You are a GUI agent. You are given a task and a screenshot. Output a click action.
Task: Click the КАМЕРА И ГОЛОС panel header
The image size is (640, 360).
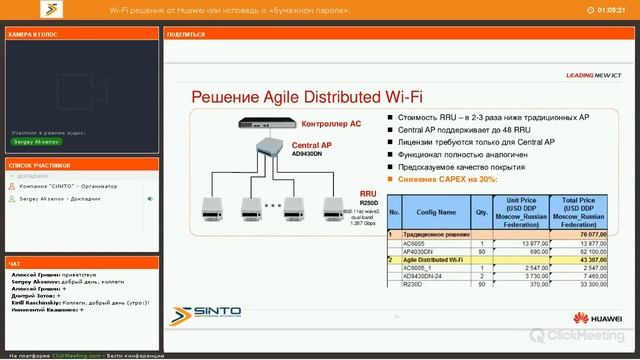82,34
